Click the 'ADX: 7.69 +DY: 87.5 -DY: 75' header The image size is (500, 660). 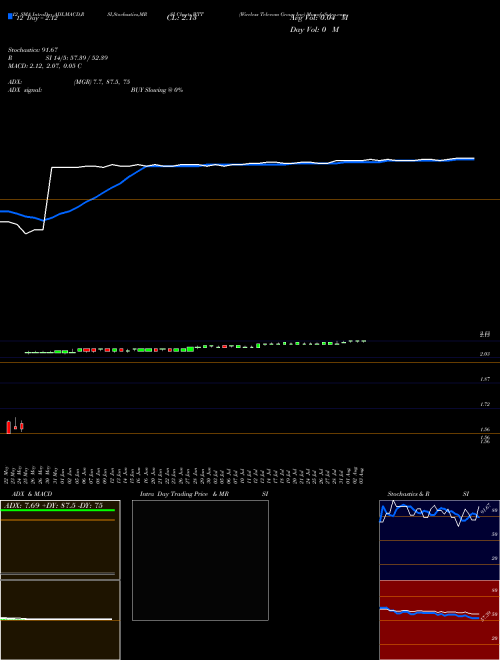[53, 505]
